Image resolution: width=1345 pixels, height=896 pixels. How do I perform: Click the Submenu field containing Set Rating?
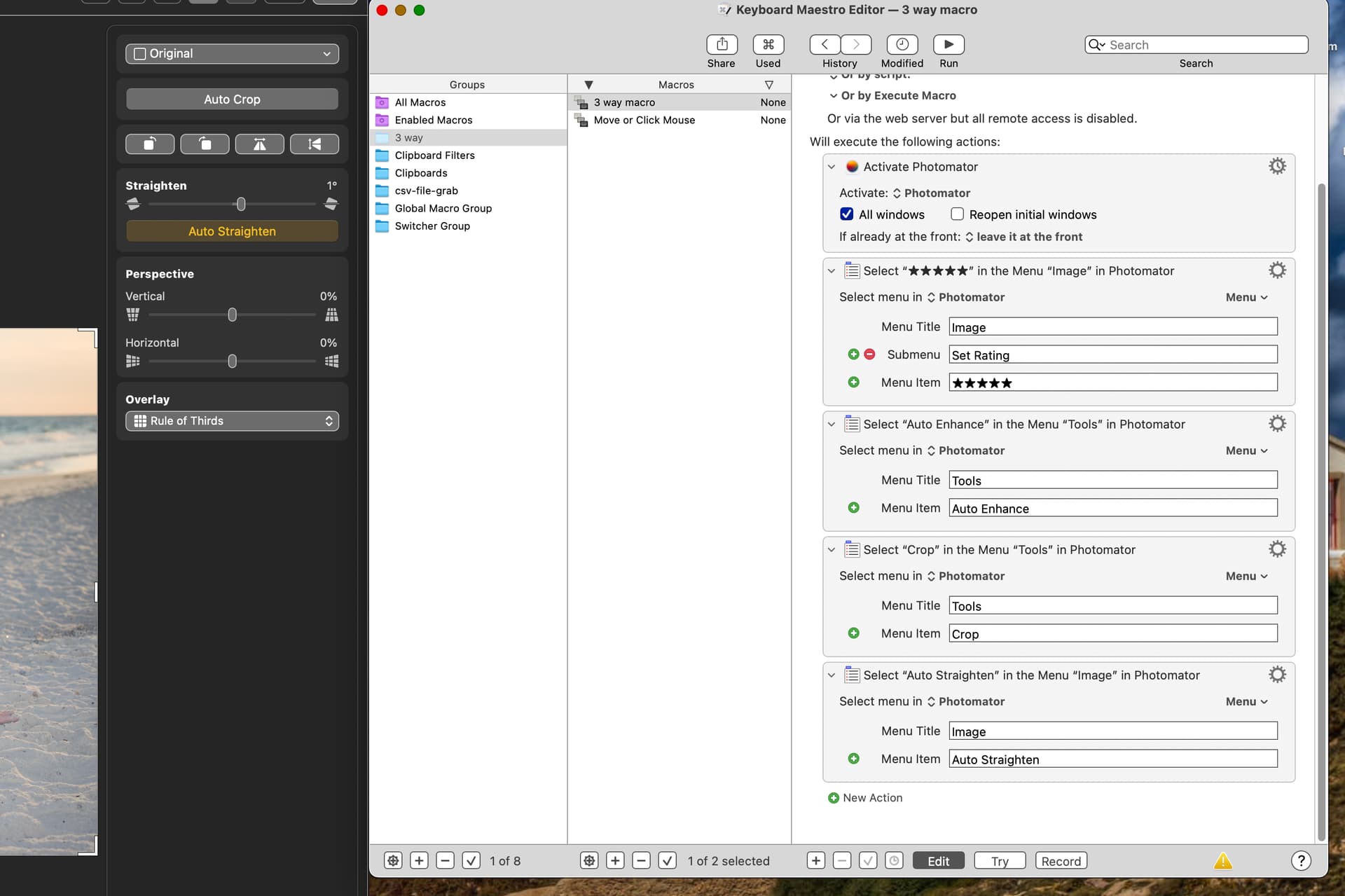click(x=1113, y=354)
